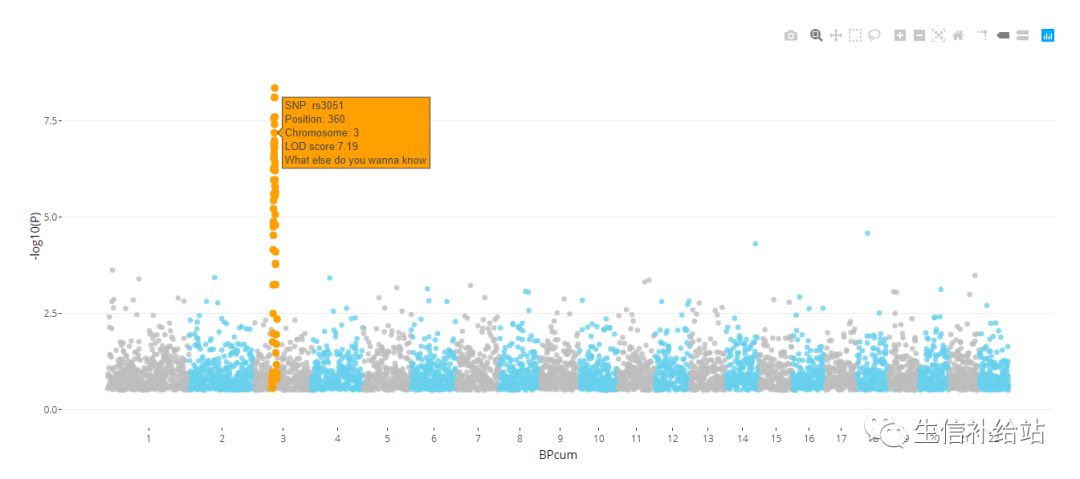Viewport: 1080px width, 479px height.
Task: Select the Zoom magnifier tool
Action: tap(816, 35)
